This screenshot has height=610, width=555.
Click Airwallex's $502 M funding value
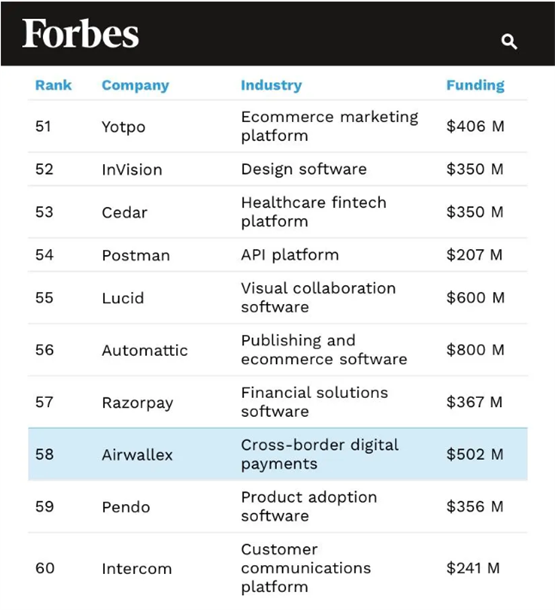coord(475,454)
